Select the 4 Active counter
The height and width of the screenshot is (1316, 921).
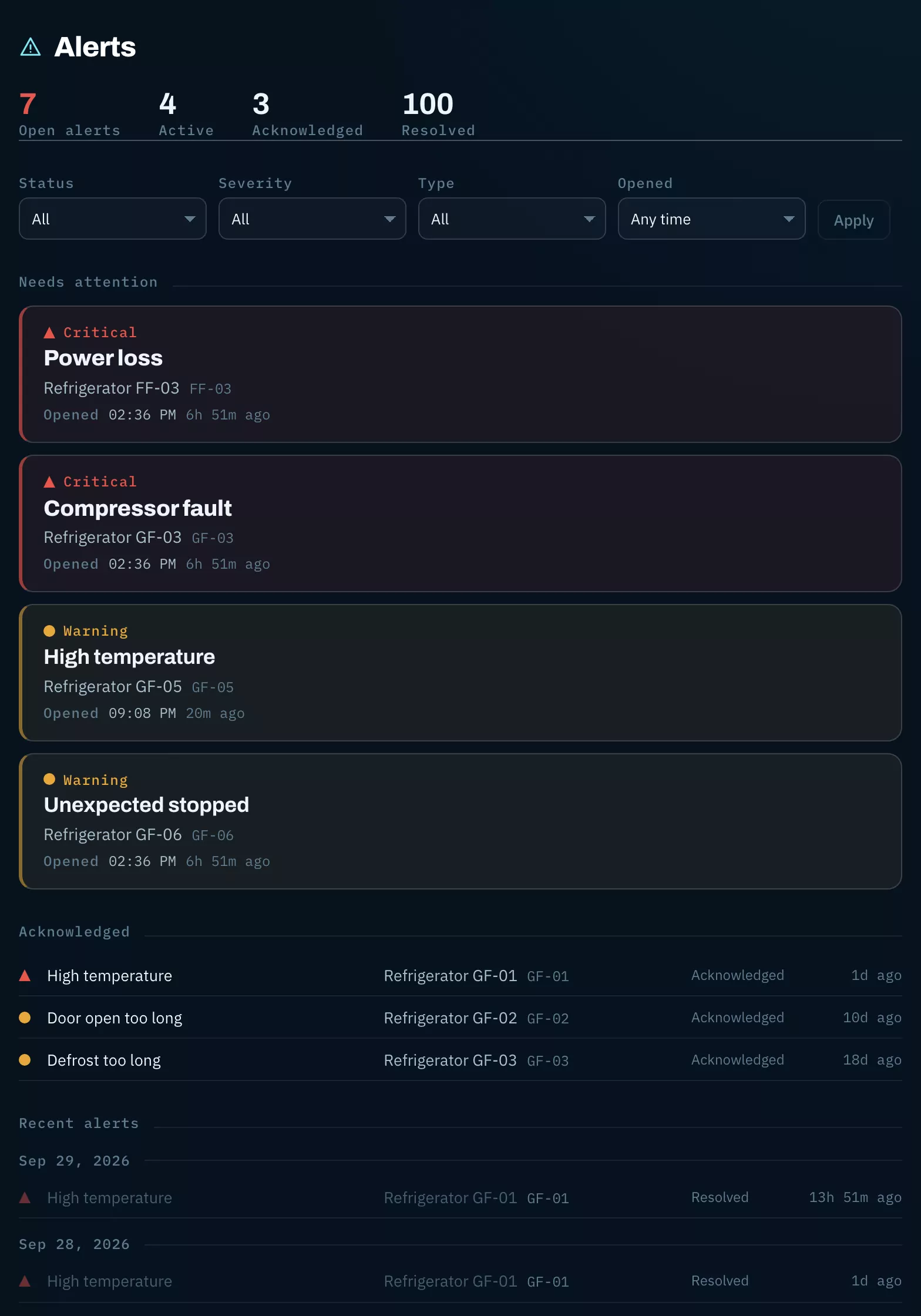pos(186,114)
